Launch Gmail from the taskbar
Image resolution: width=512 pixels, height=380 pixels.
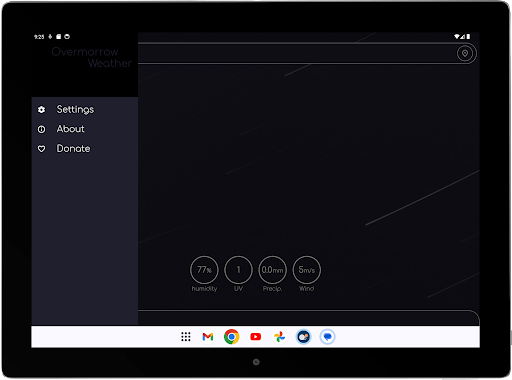[x=208, y=337]
